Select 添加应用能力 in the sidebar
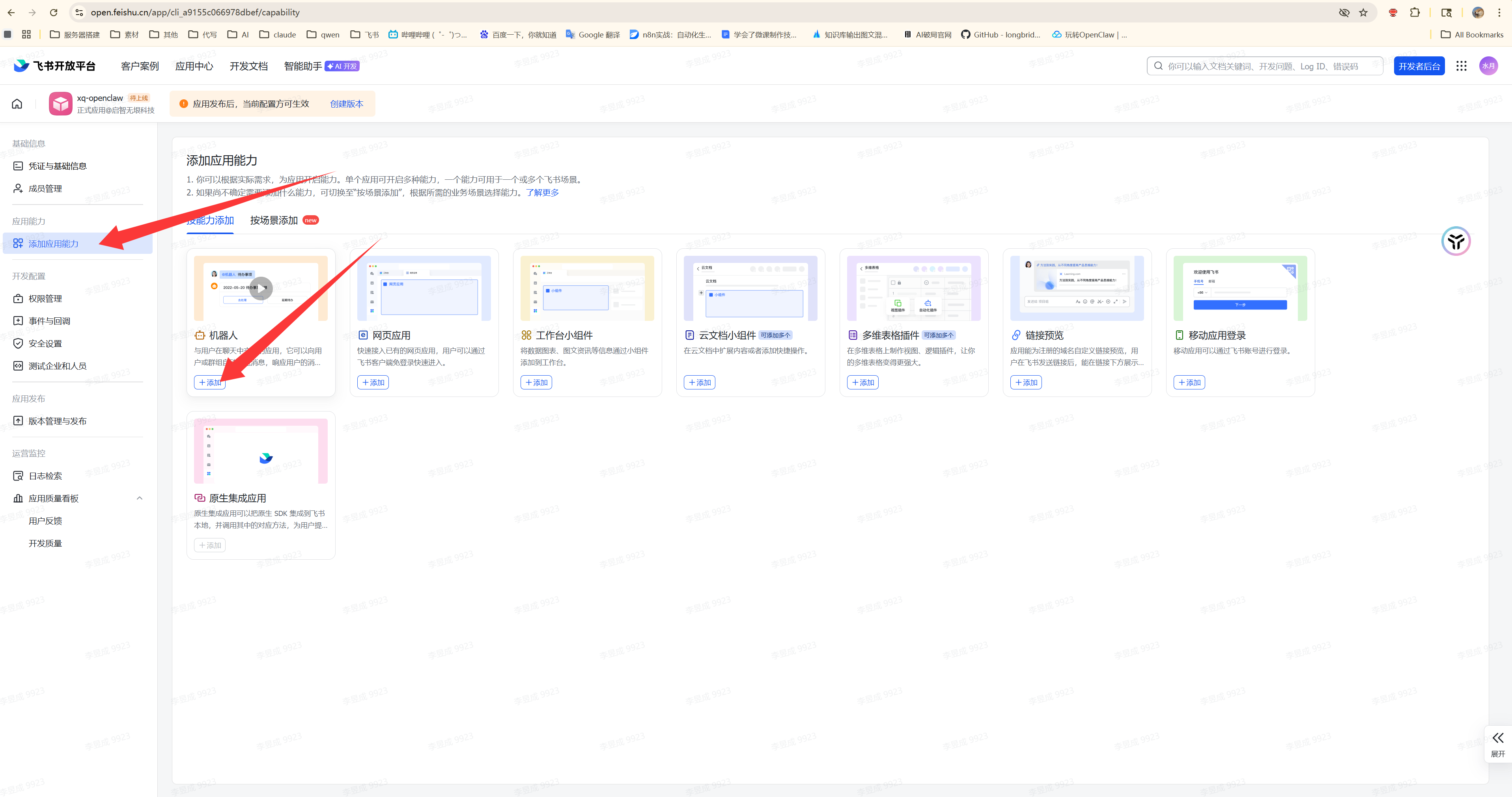Image resolution: width=1512 pixels, height=797 pixels. point(77,243)
